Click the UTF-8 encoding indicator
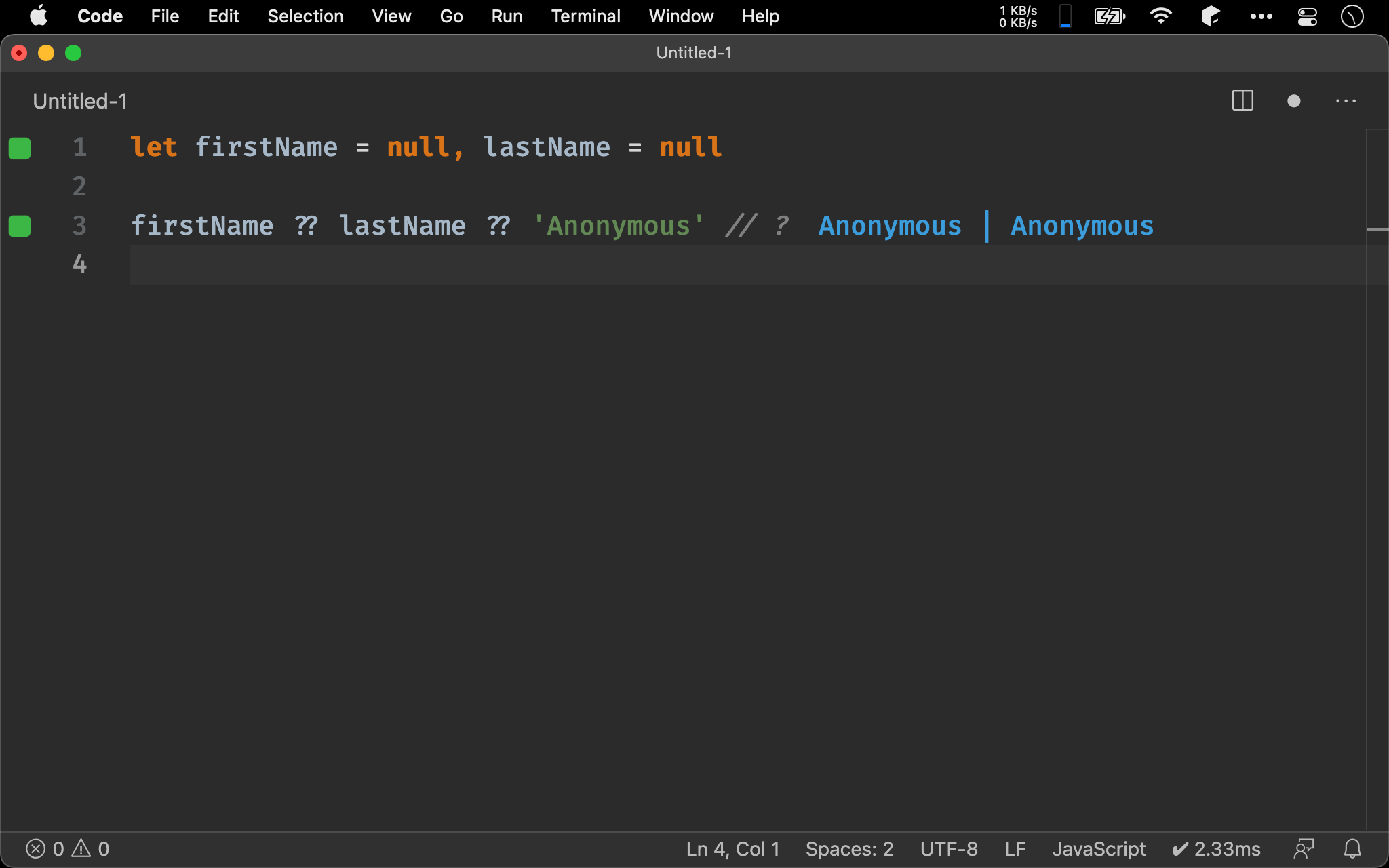Viewport: 1389px width, 868px height. (x=947, y=849)
